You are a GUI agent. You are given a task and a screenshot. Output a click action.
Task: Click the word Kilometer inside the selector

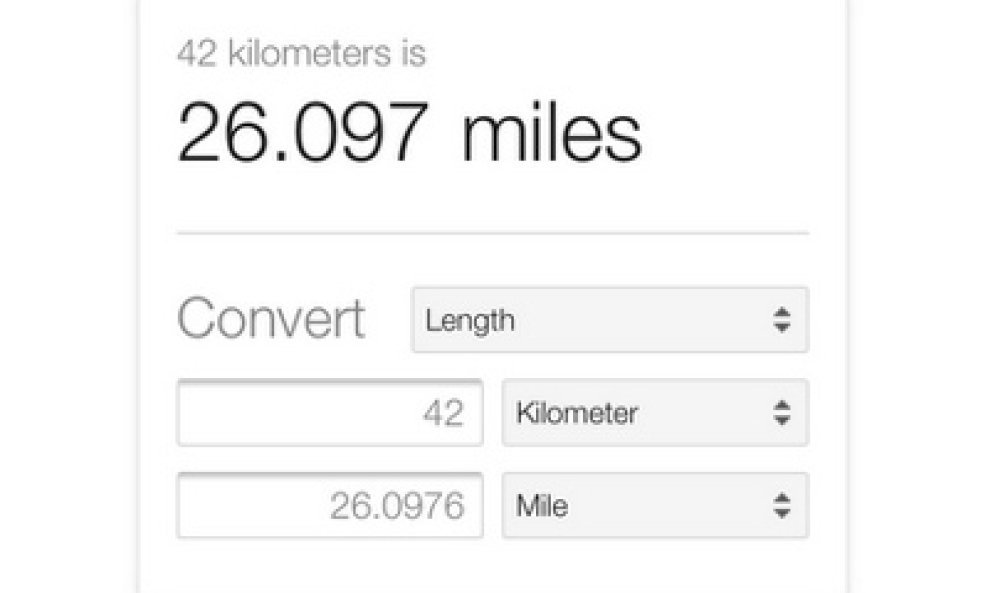577,413
